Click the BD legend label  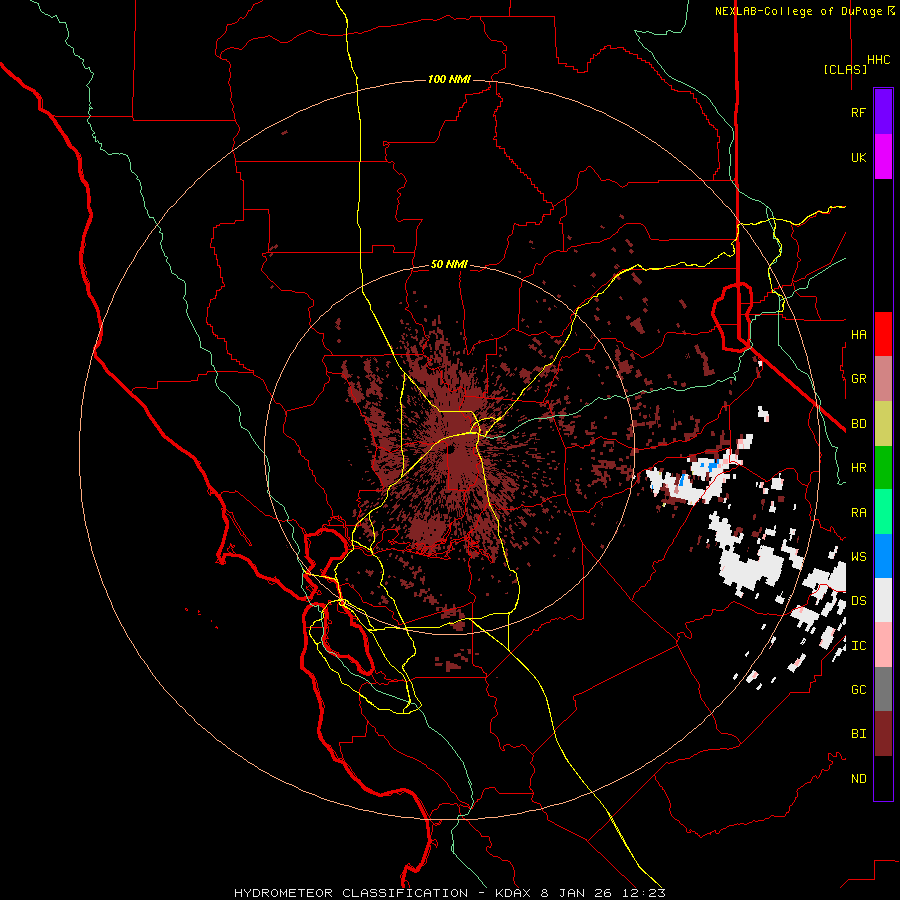tap(858, 424)
